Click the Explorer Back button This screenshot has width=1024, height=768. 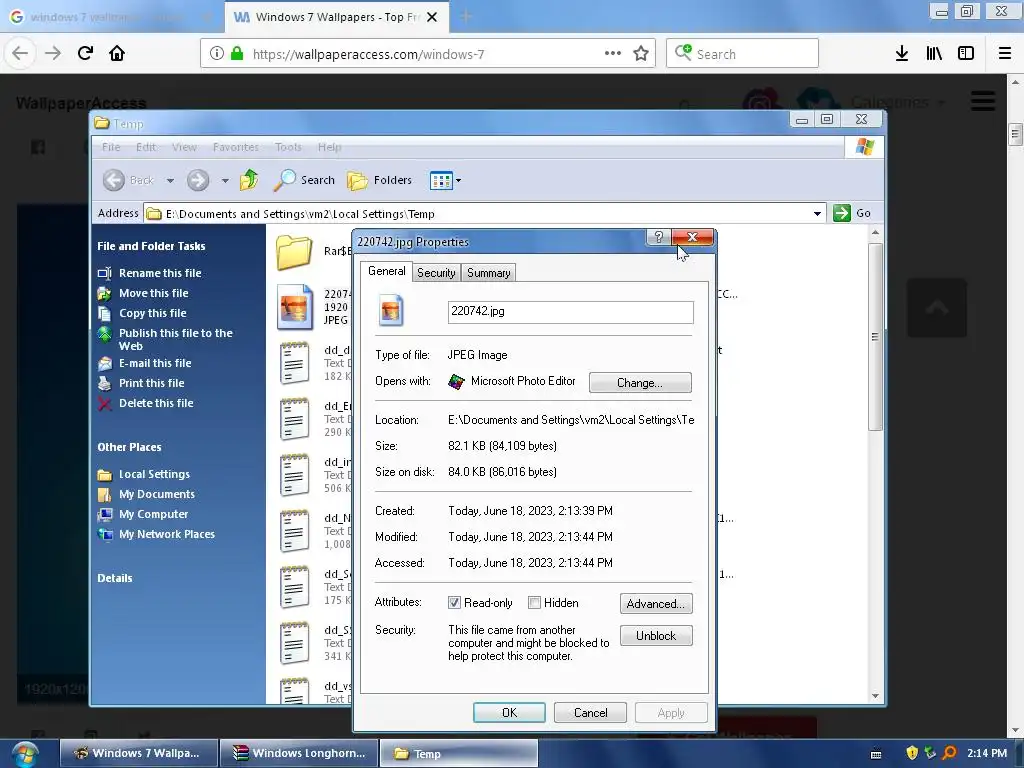129,180
